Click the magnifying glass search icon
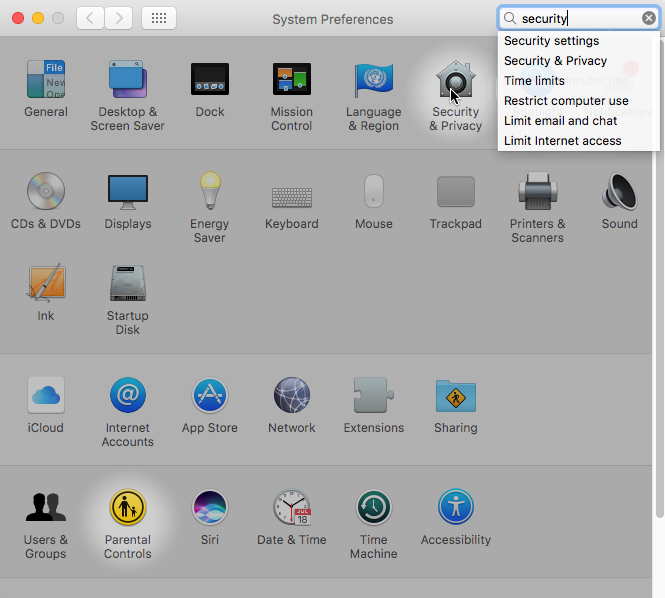The width and height of the screenshot is (665, 598). [509, 18]
